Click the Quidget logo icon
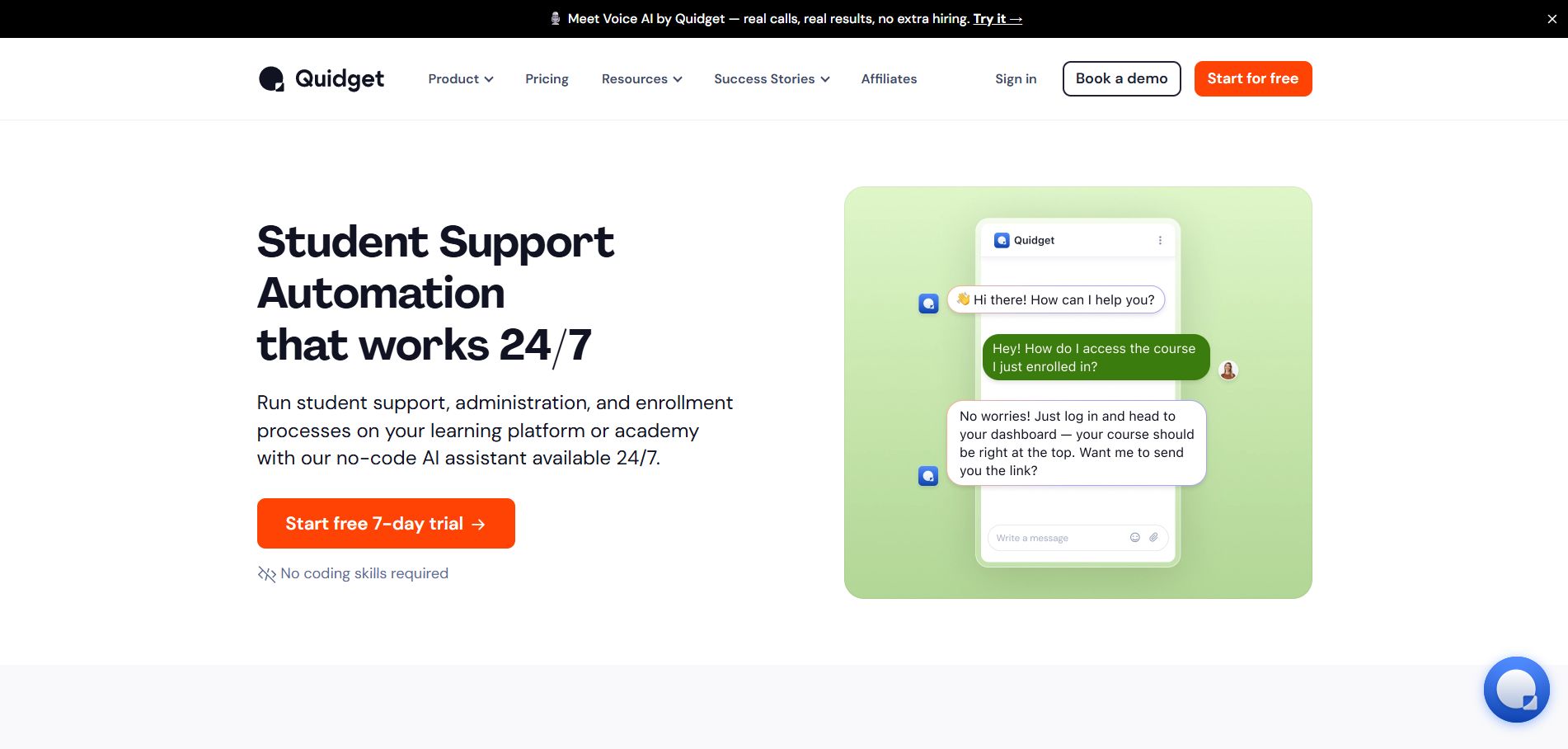Screen dimensions: 1568x749 [271, 79]
